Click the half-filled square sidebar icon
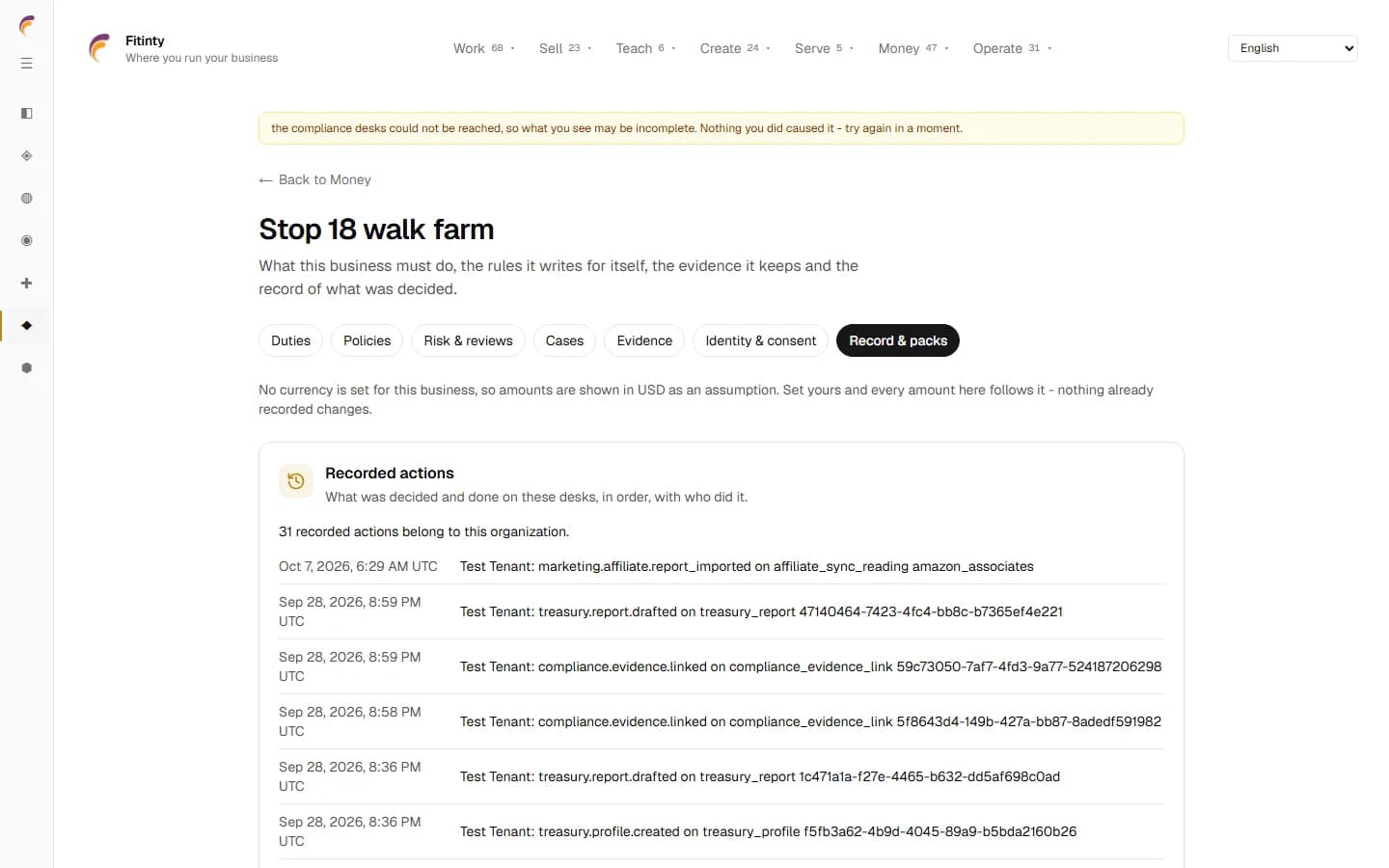This screenshot has height=868, width=1389. pos(27,114)
